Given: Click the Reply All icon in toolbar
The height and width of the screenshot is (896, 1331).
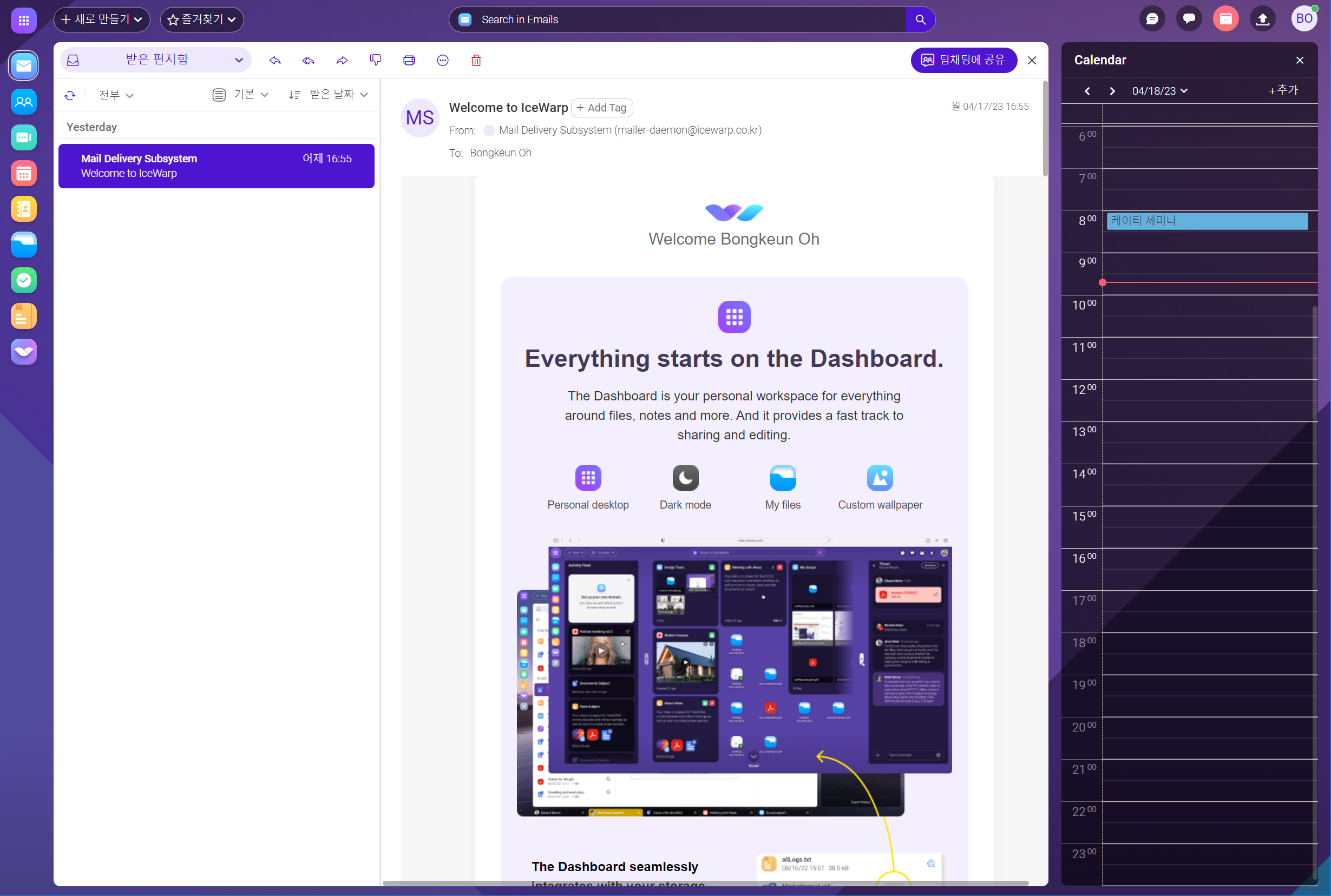Looking at the screenshot, I should (309, 60).
